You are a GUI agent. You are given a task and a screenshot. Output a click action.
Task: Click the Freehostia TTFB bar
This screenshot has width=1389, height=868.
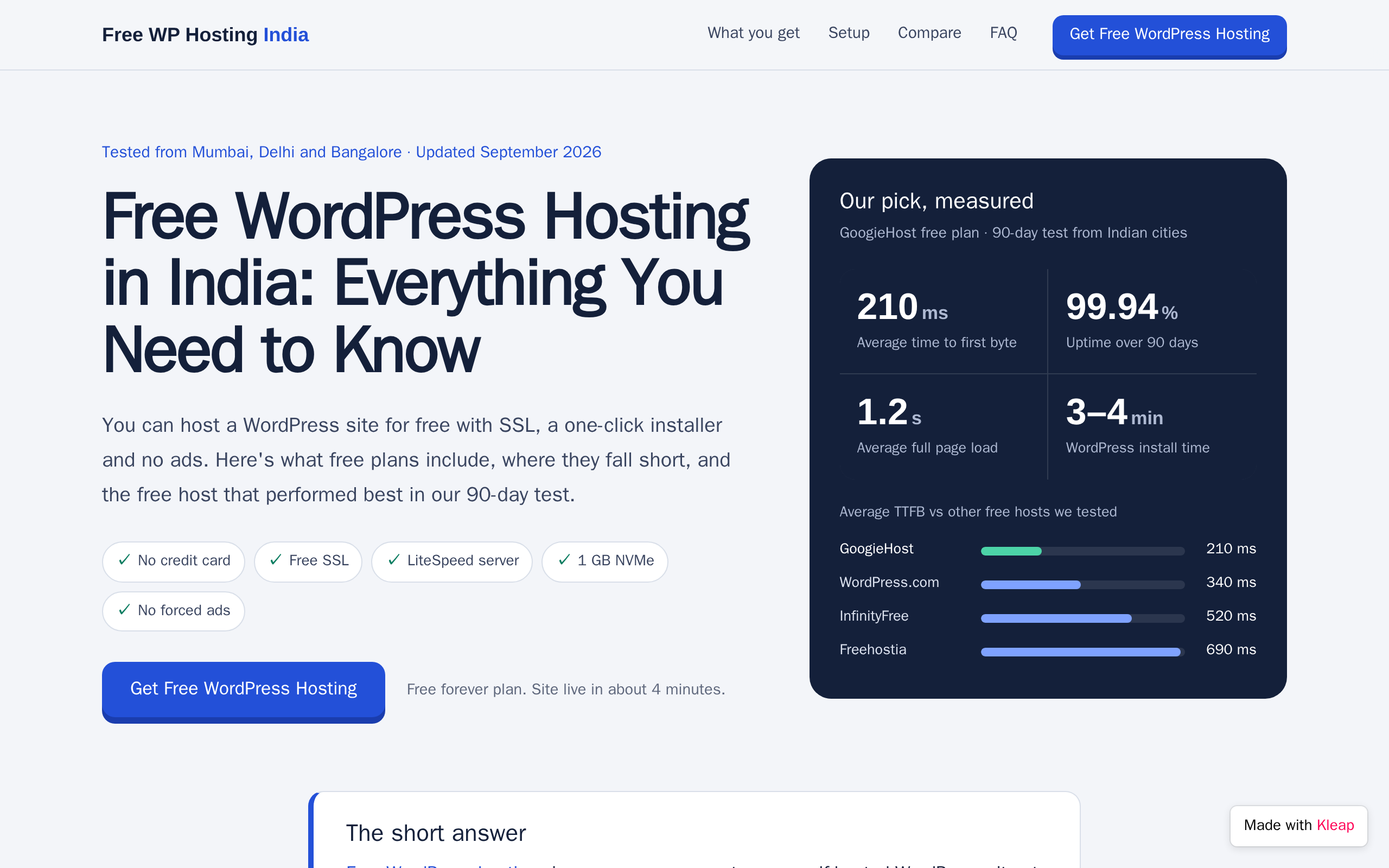(x=1081, y=652)
